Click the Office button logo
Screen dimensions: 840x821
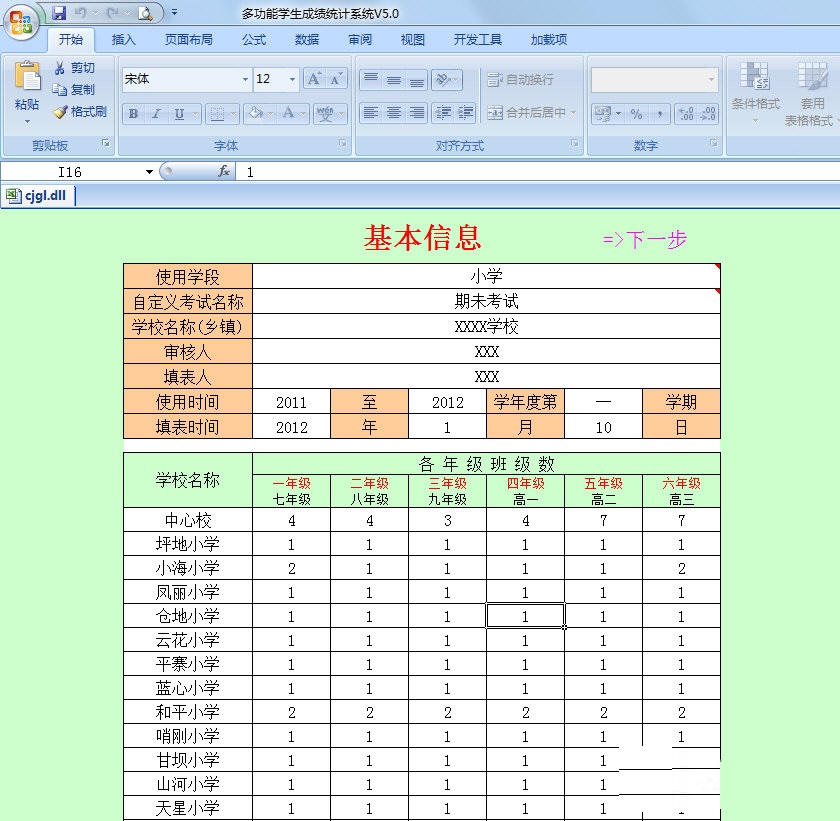tap(21, 22)
